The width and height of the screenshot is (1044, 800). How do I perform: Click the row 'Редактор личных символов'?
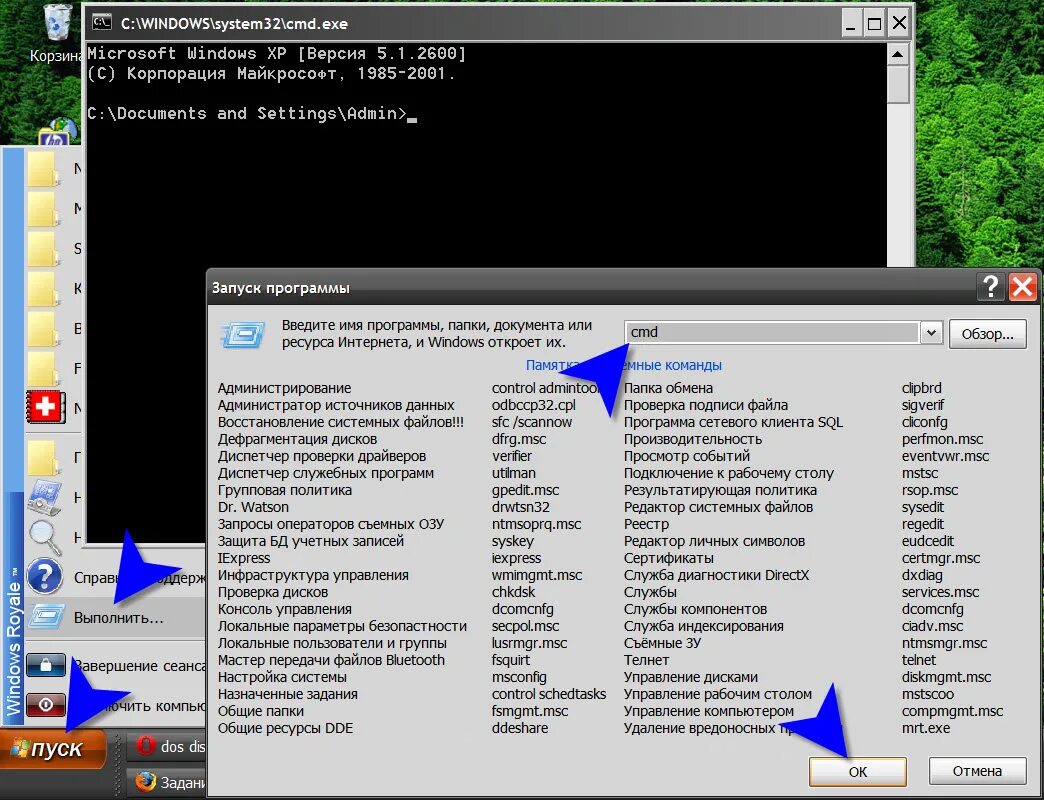[x=714, y=541]
